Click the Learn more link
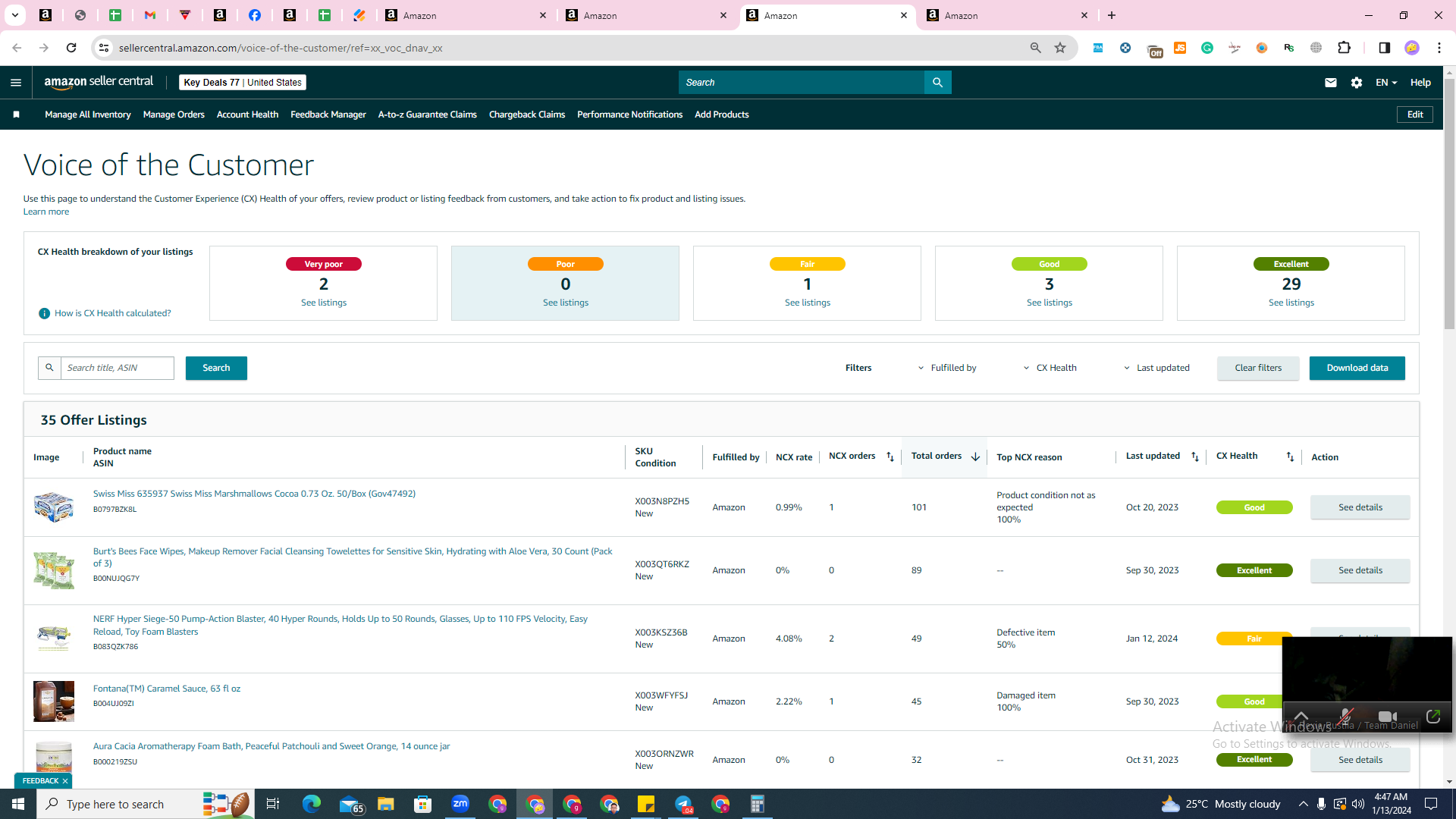Viewport: 1456px width, 819px height. 46,212
